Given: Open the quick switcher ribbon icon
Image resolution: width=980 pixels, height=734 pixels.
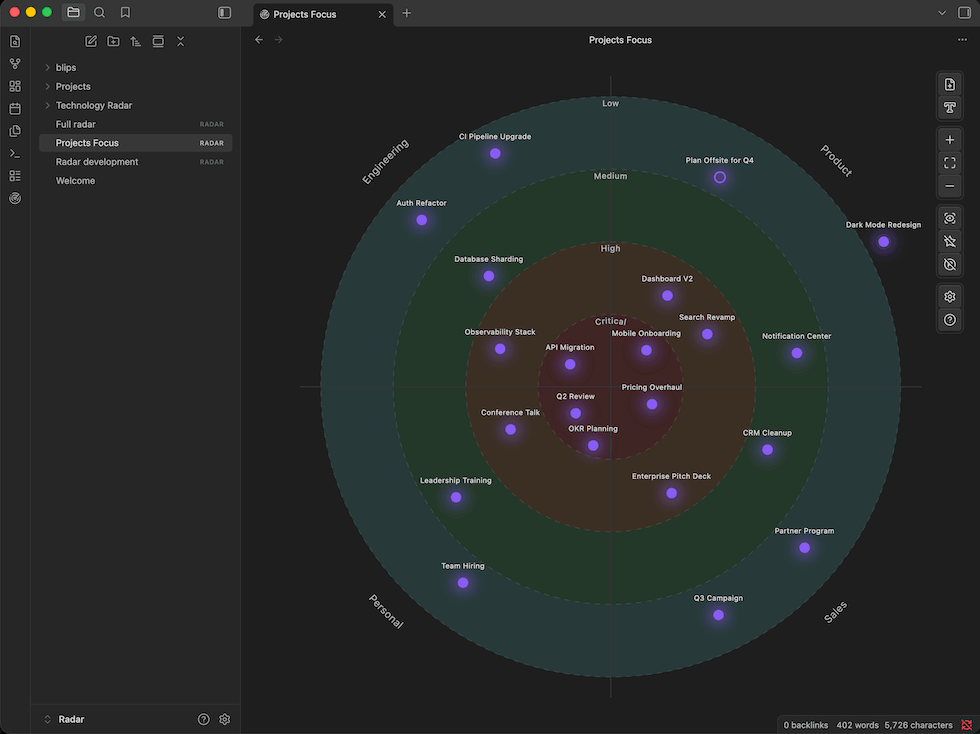Looking at the screenshot, I should 15,41.
